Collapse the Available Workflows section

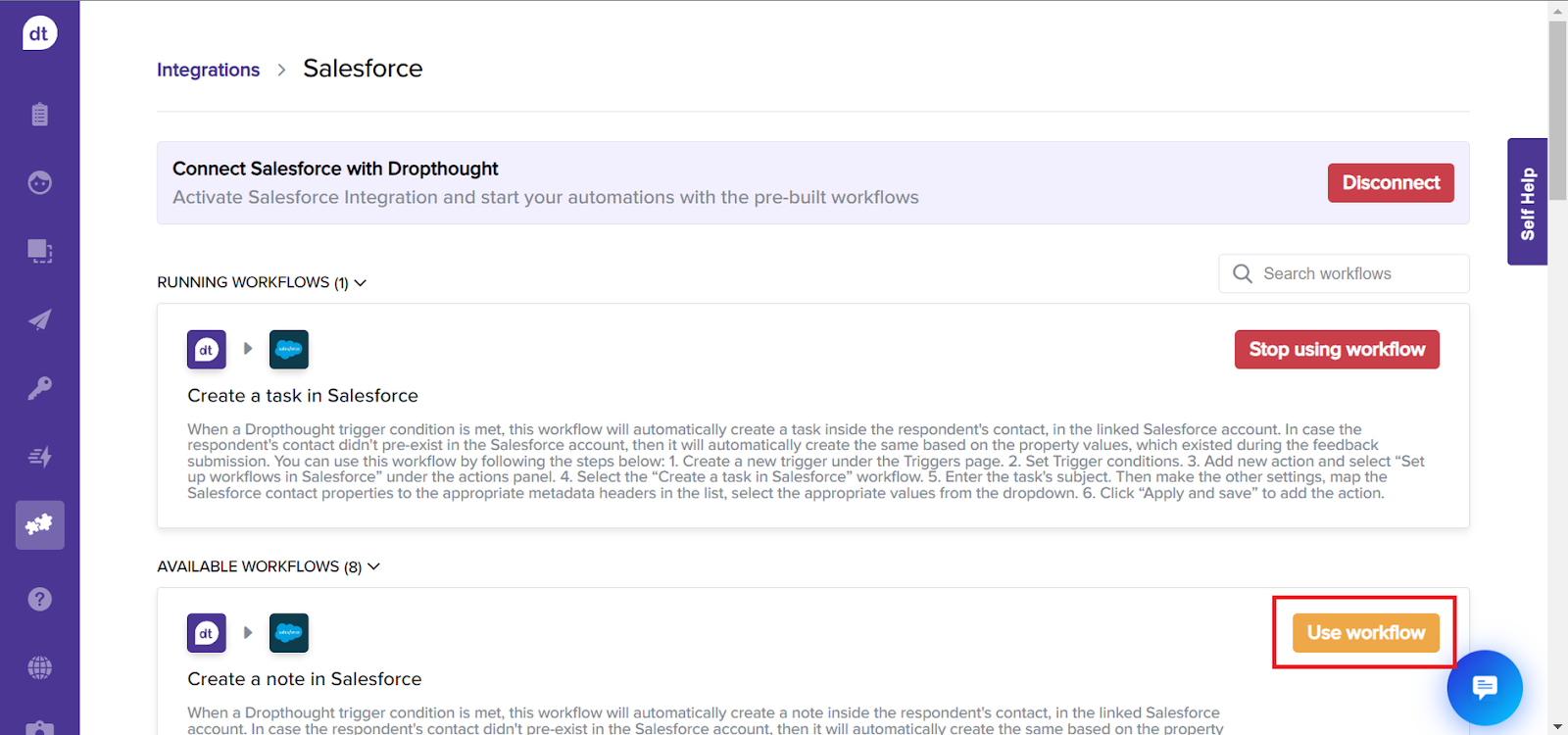pyautogui.click(x=373, y=566)
